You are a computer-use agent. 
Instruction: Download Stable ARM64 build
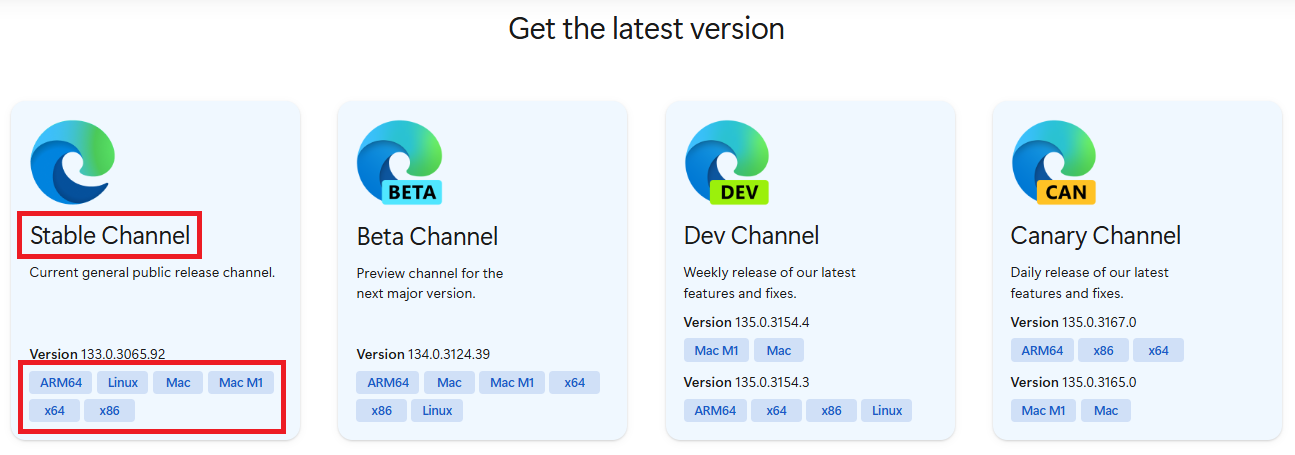[61, 382]
